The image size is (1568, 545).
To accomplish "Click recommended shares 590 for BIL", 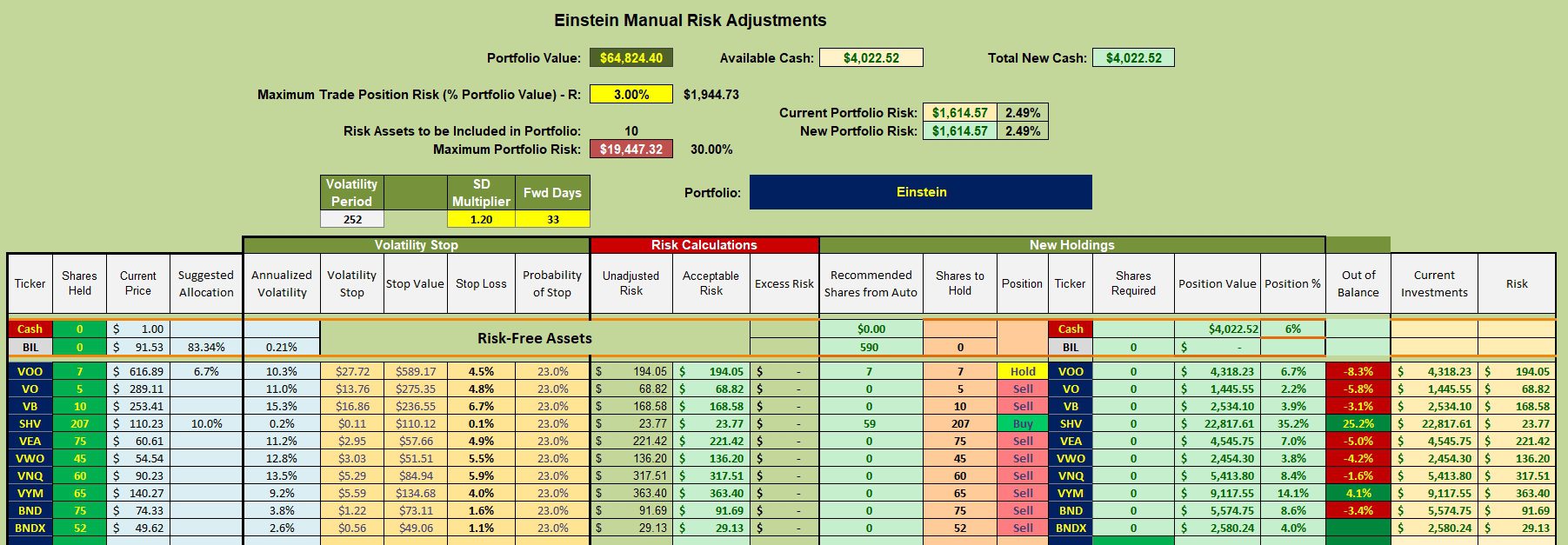I will [870, 347].
